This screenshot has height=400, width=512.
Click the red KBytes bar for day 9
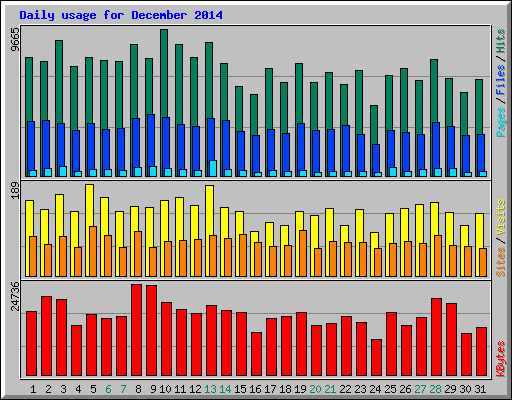[x=151, y=330]
